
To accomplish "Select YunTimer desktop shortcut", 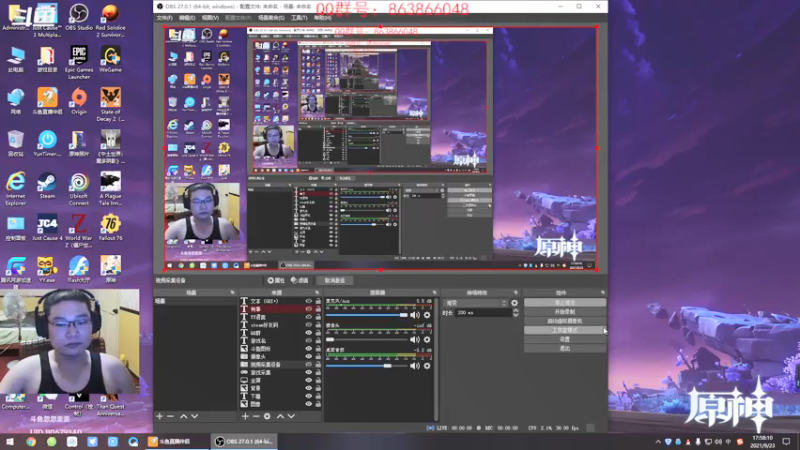I will [47, 143].
